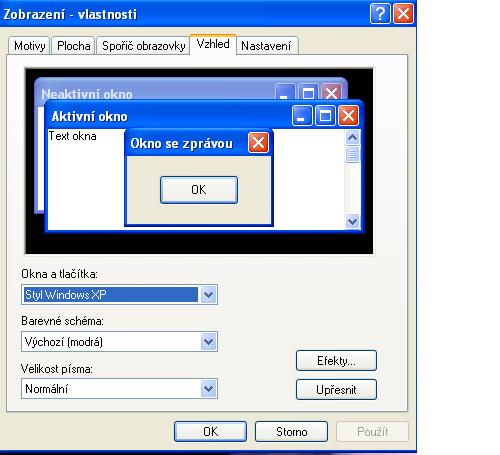Click the Okna a tlačítka label
Screen dimensions: 500x455
tap(59, 274)
